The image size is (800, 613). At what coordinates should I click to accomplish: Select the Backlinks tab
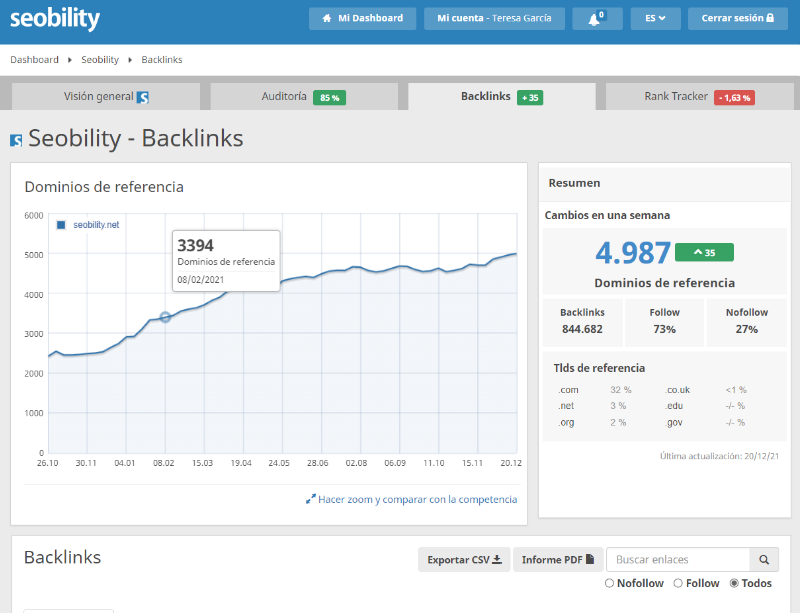(x=502, y=96)
